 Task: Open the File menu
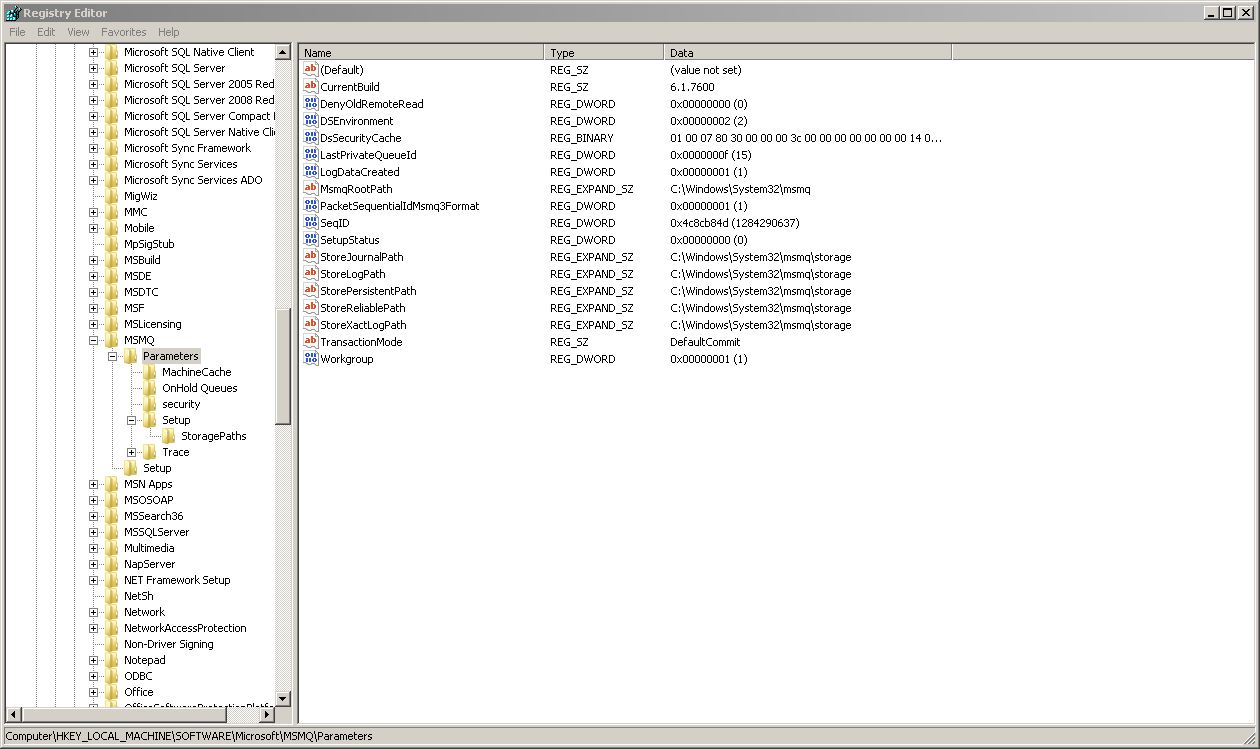[x=17, y=32]
